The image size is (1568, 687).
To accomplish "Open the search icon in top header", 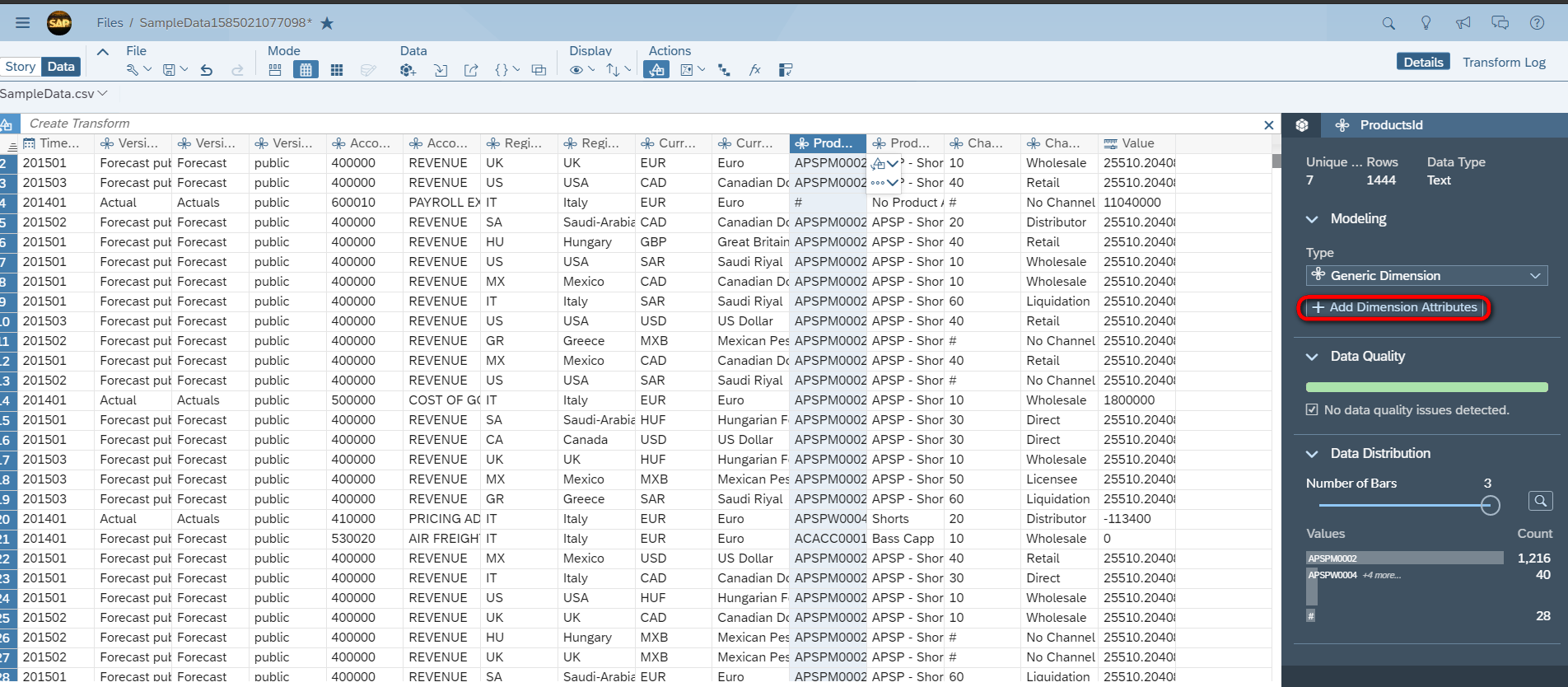I will pyautogui.click(x=1388, y=23).
